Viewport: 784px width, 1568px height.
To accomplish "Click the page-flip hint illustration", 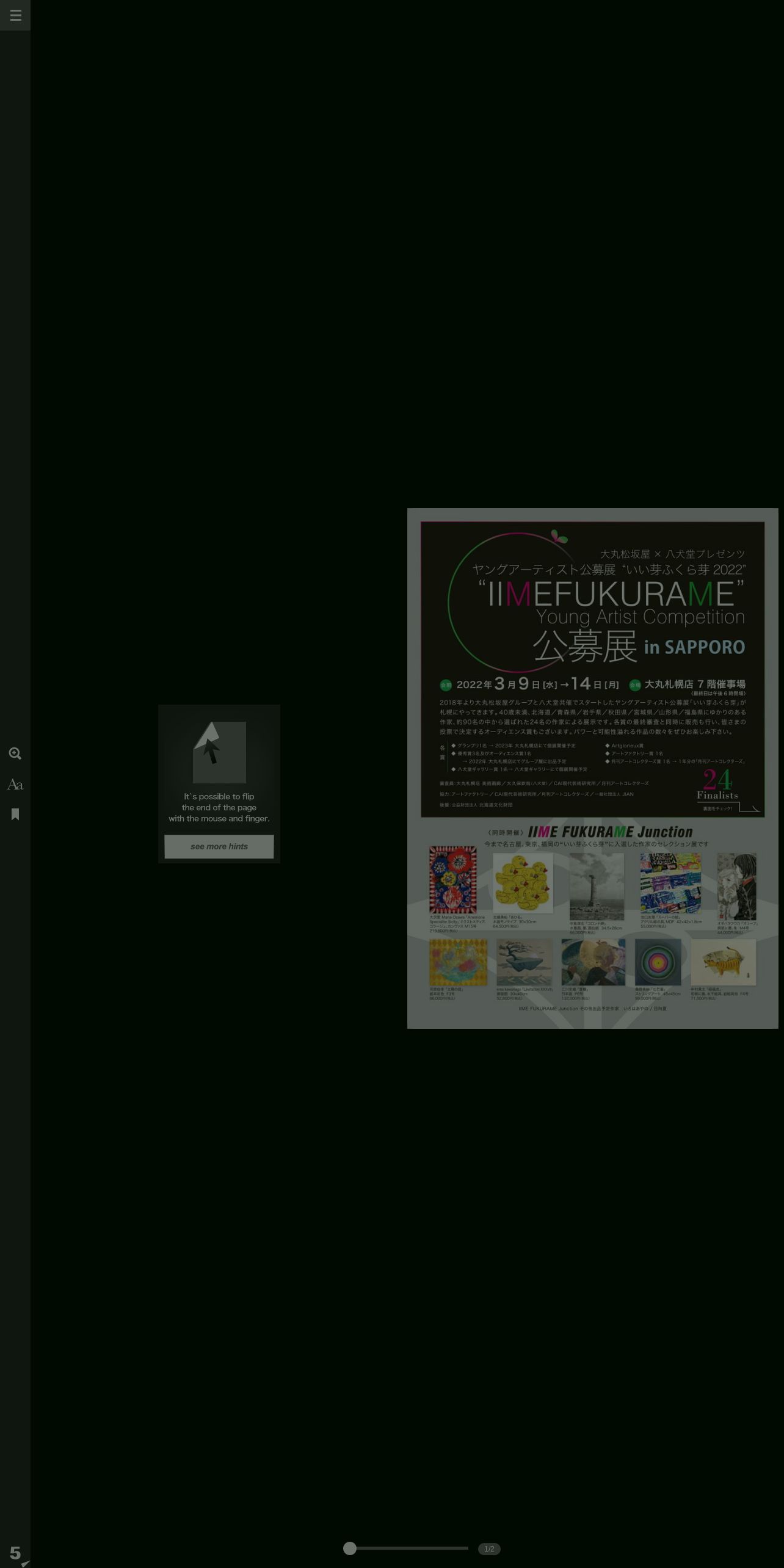I will 219,752.
